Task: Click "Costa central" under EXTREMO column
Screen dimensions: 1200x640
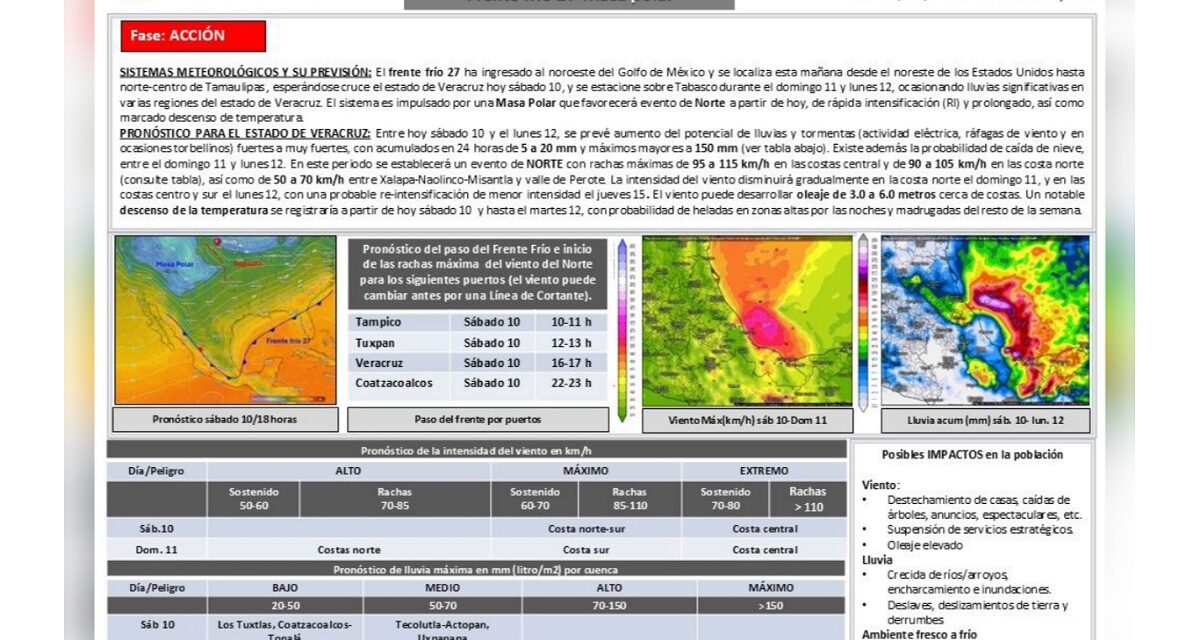Action: point(765,528)
